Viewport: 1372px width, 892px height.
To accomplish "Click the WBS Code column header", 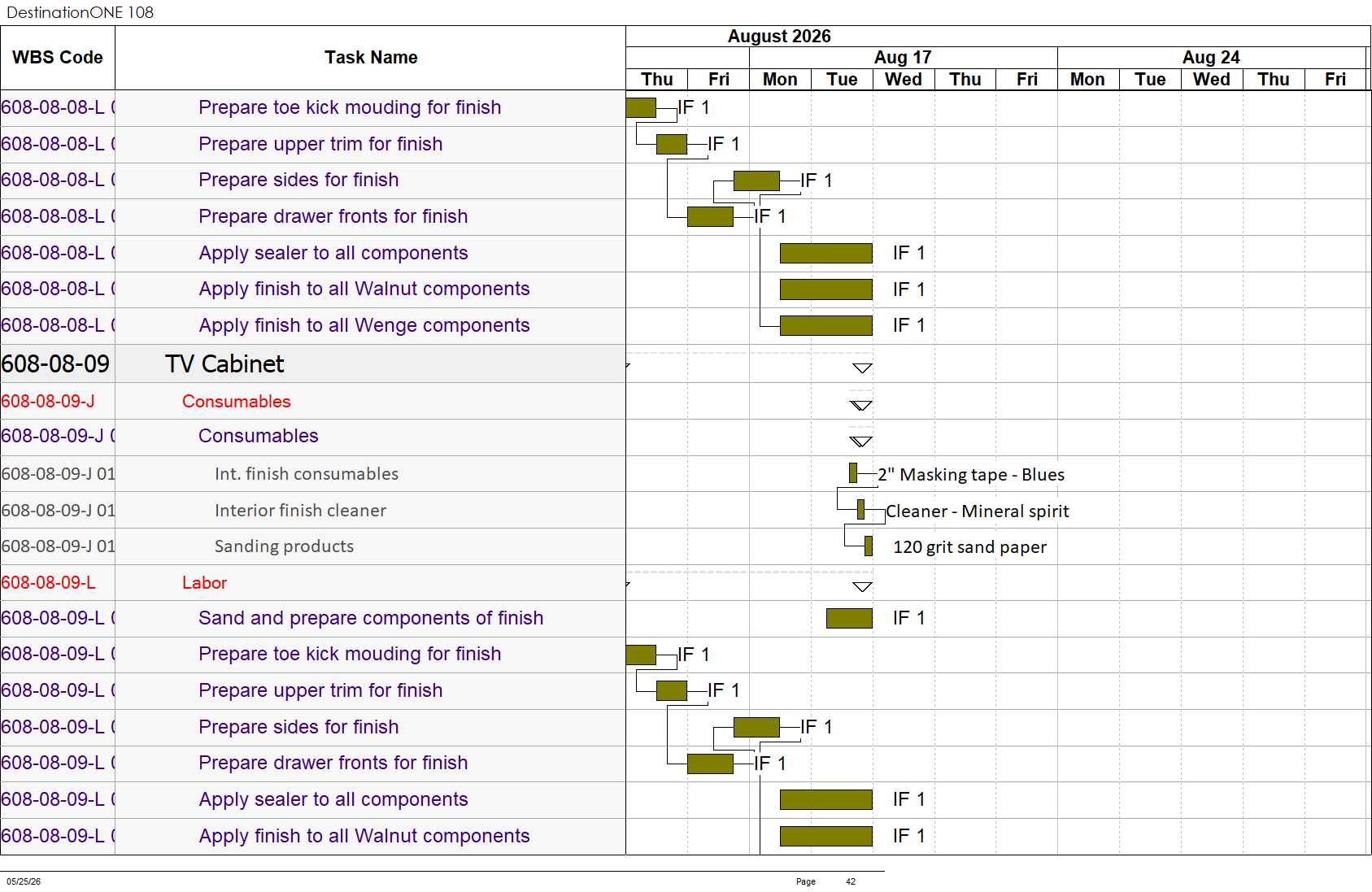I will point(58,58).
